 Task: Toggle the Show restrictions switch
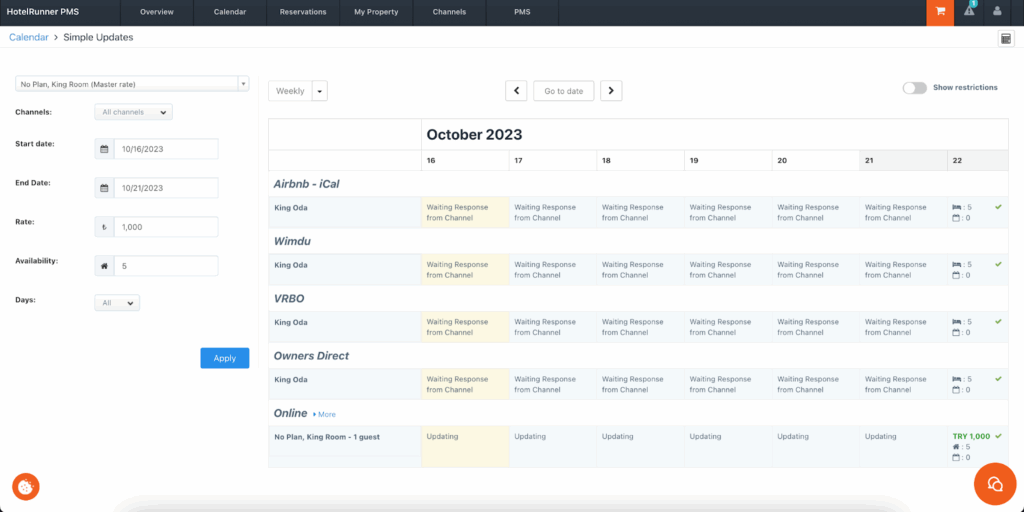click(x=914, y=88)
